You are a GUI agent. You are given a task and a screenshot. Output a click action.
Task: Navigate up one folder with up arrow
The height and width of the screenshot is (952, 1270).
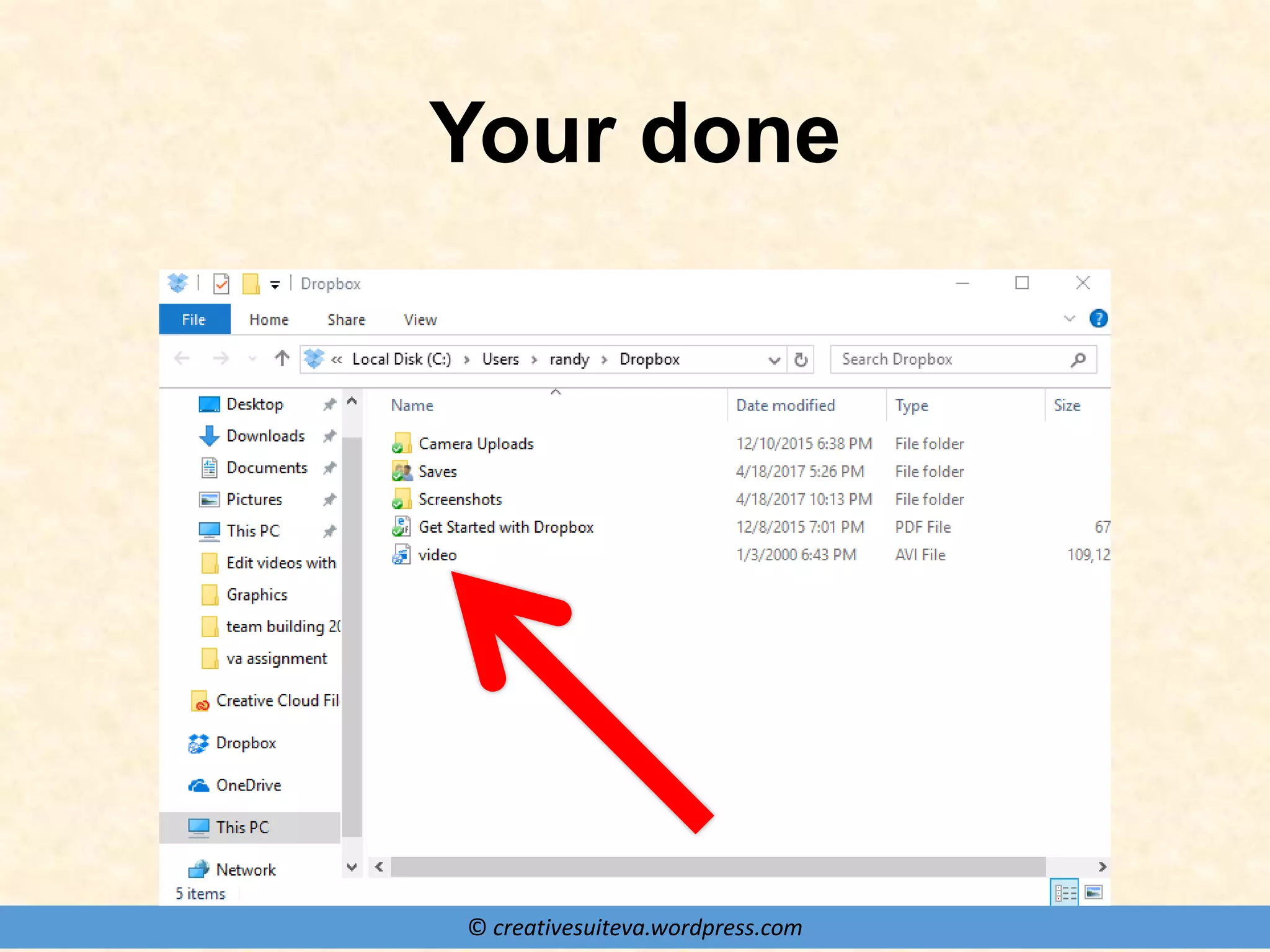click(282, 358)
